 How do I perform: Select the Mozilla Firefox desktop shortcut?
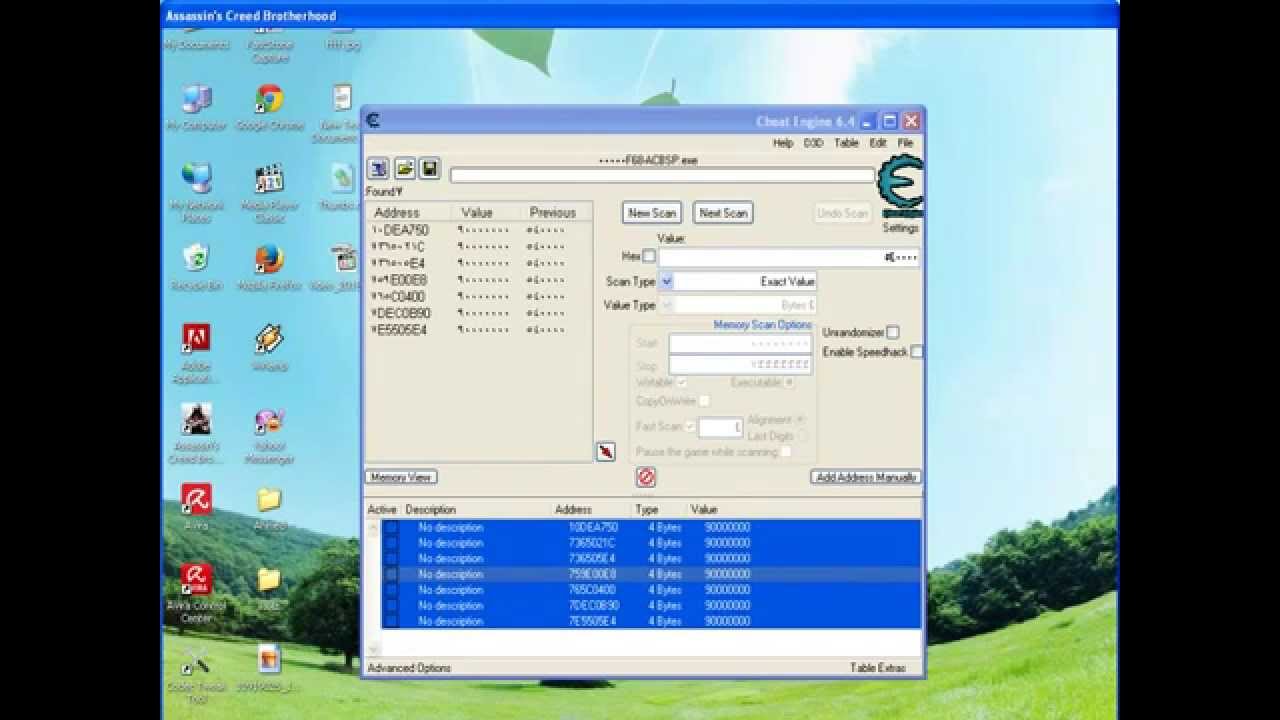(269, 267)
